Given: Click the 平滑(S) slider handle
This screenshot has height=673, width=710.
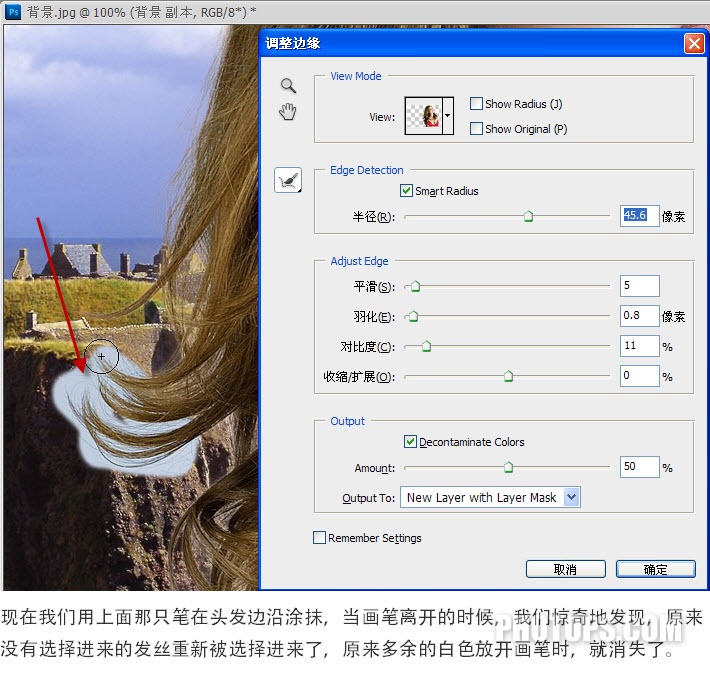Looking at the screenshot, I should [x=415, y=286].
